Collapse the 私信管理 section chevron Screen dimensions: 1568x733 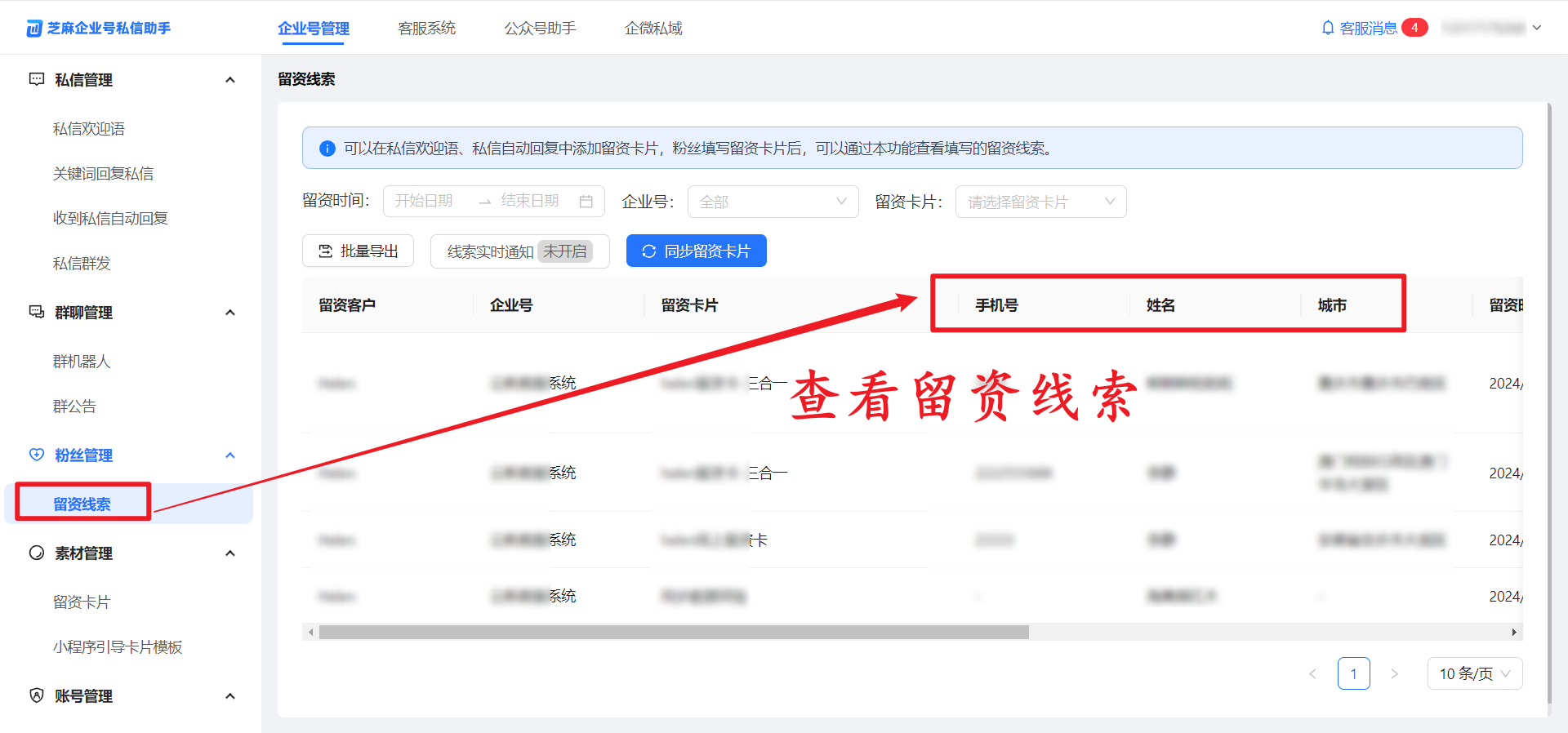(230, 80)
